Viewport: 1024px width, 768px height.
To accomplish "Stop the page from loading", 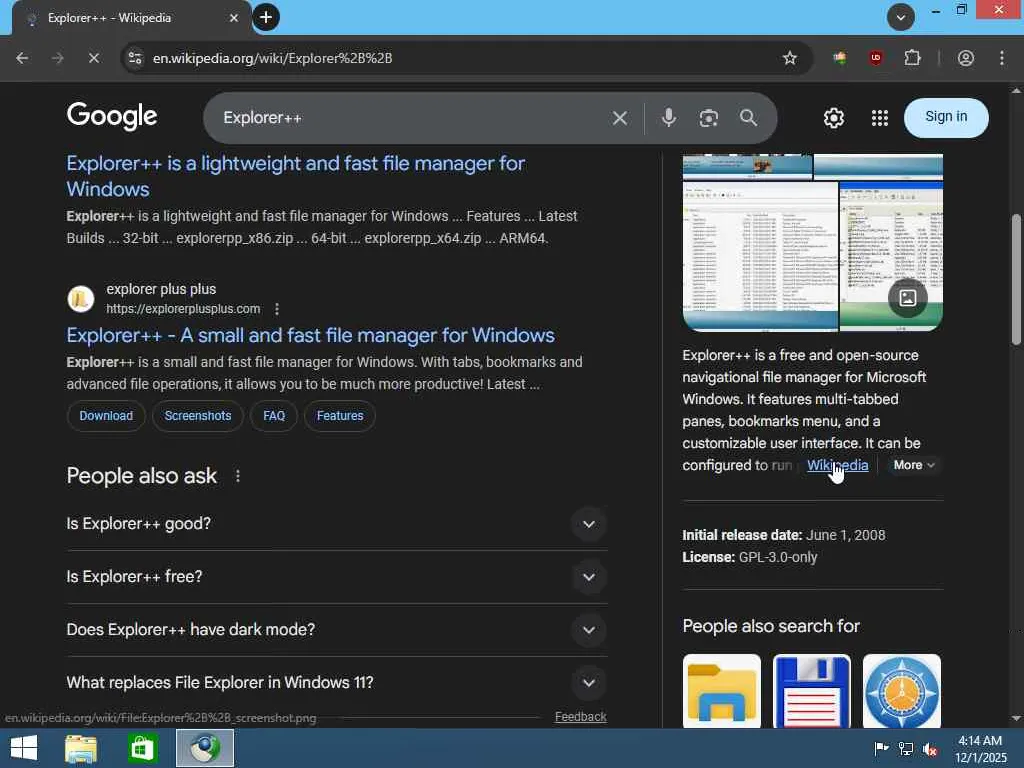I will 94,58.
